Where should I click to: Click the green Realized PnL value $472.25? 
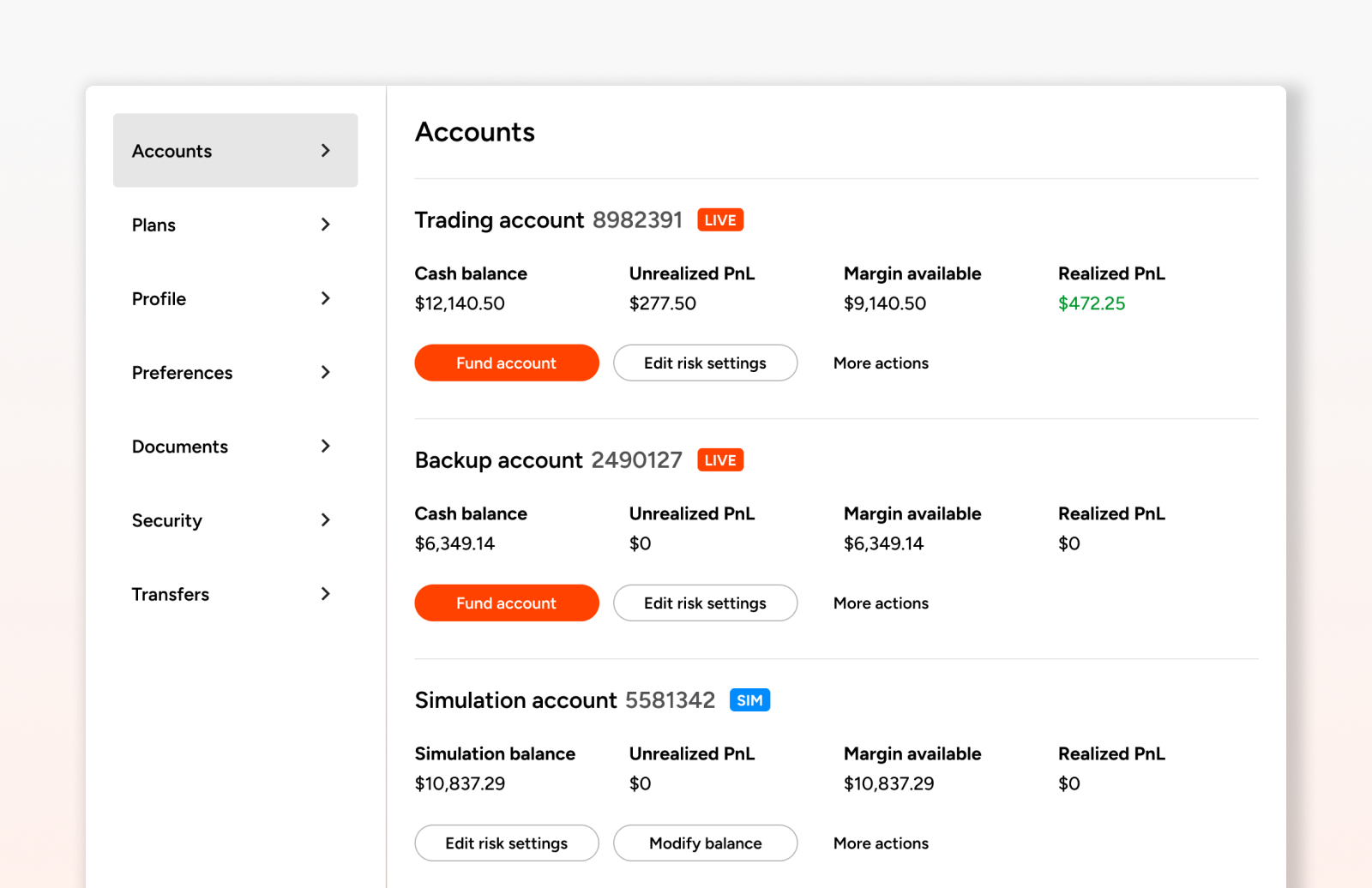[1091, 303]
